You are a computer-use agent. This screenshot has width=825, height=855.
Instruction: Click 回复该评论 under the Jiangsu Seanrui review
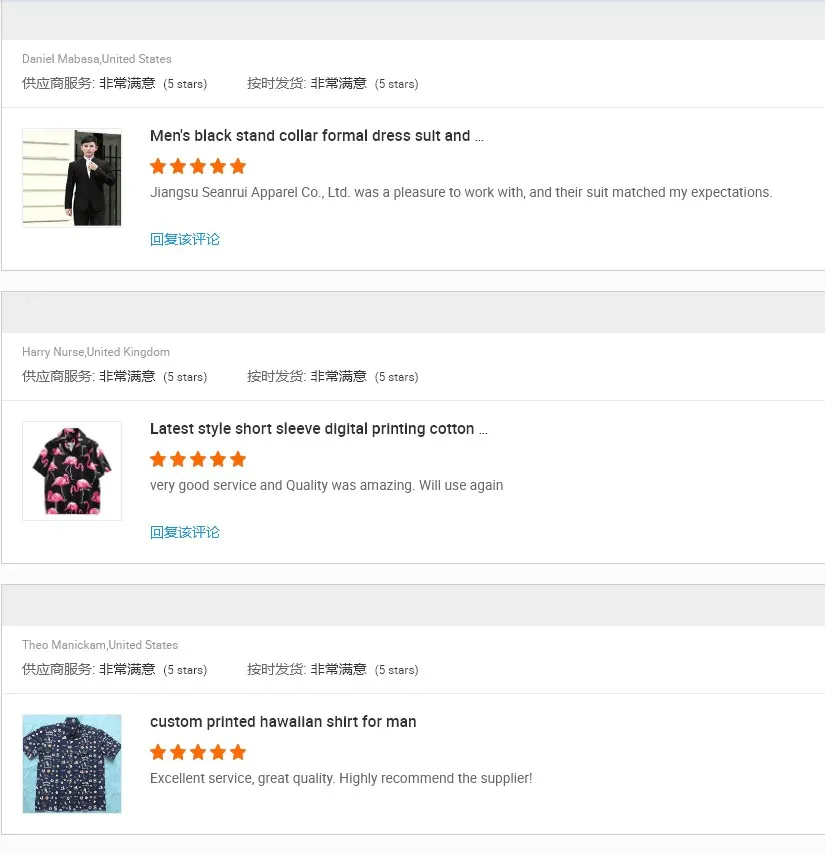coord(185,239)
